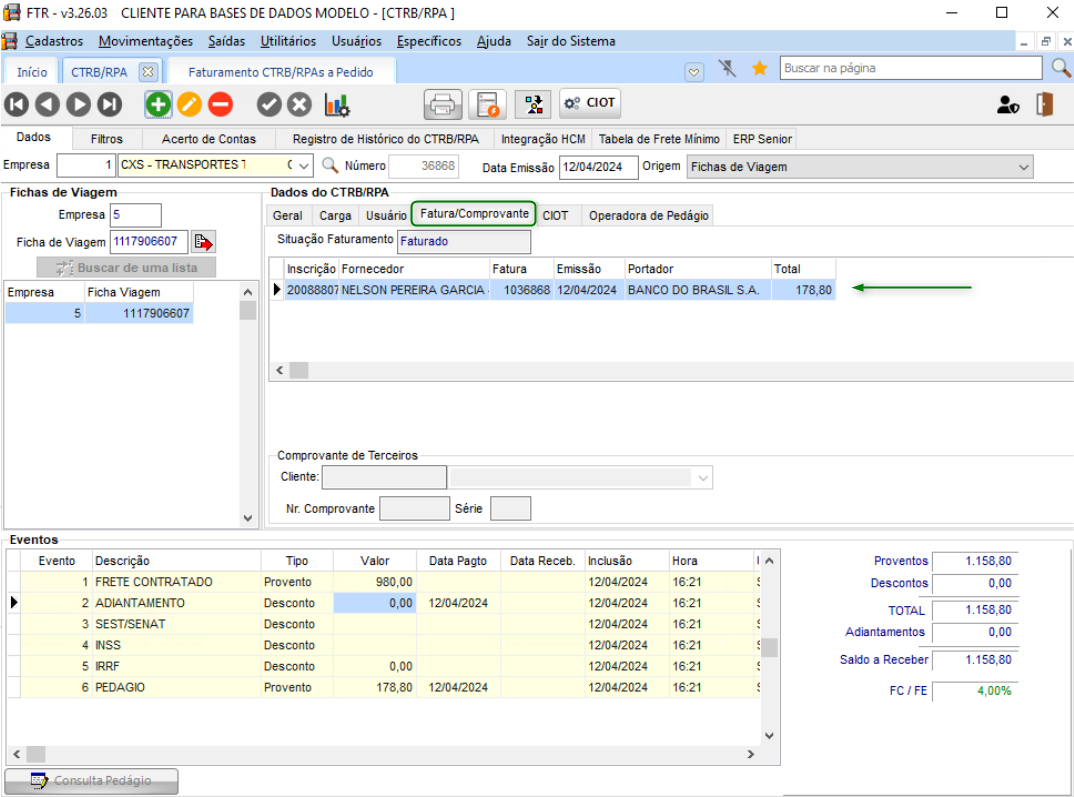Image resolution: width=1074 pixels, height=797 pixels.
Task: Open the Utilitários menu
Action: pyautogui.click(x=288, y=41)
